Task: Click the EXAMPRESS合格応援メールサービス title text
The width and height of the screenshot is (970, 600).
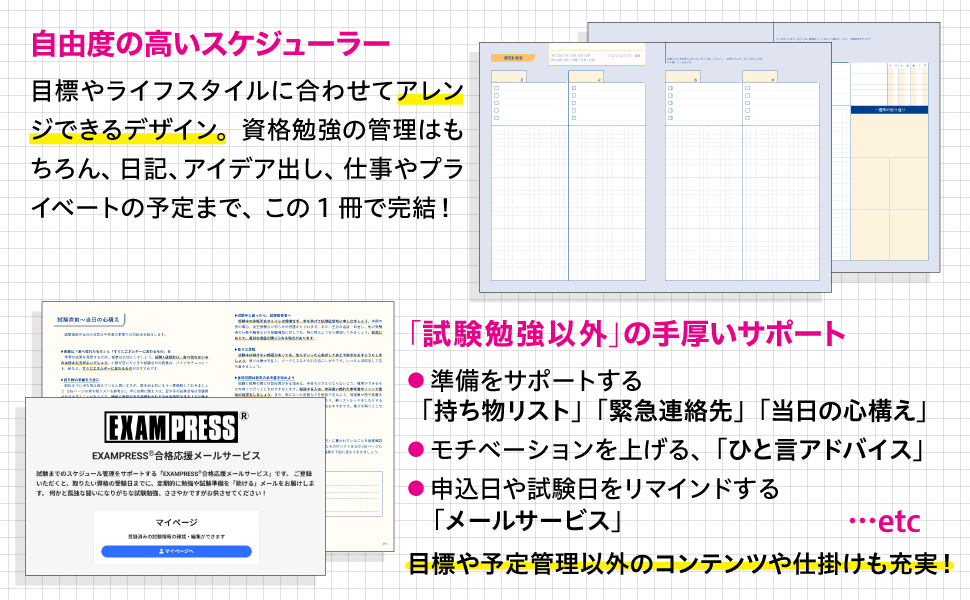Action: 175,456
